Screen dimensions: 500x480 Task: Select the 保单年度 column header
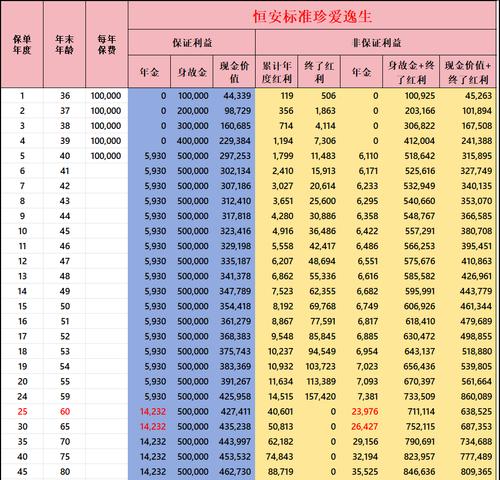click(22, 44)
